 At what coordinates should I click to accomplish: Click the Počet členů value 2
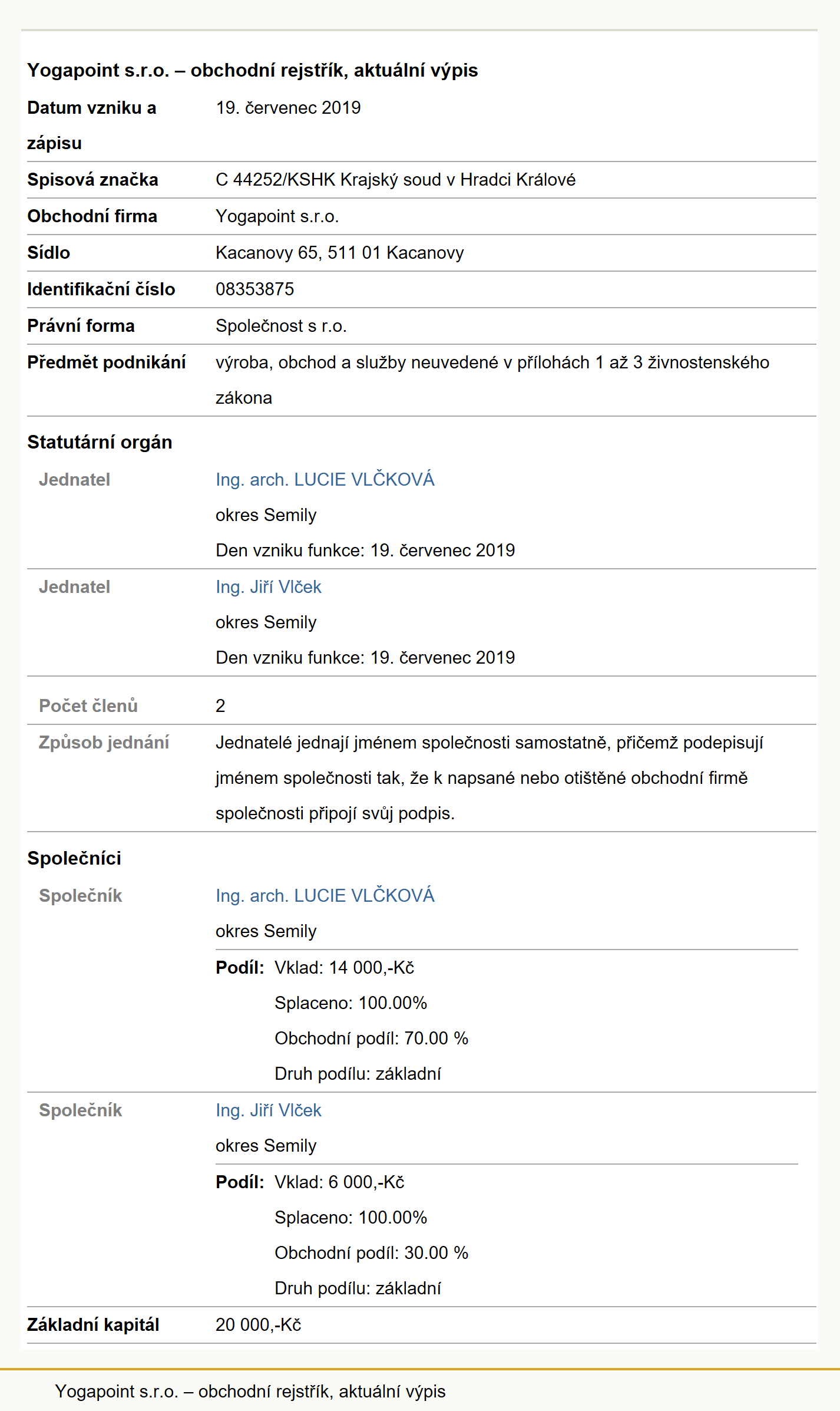[x=220, y=706]
